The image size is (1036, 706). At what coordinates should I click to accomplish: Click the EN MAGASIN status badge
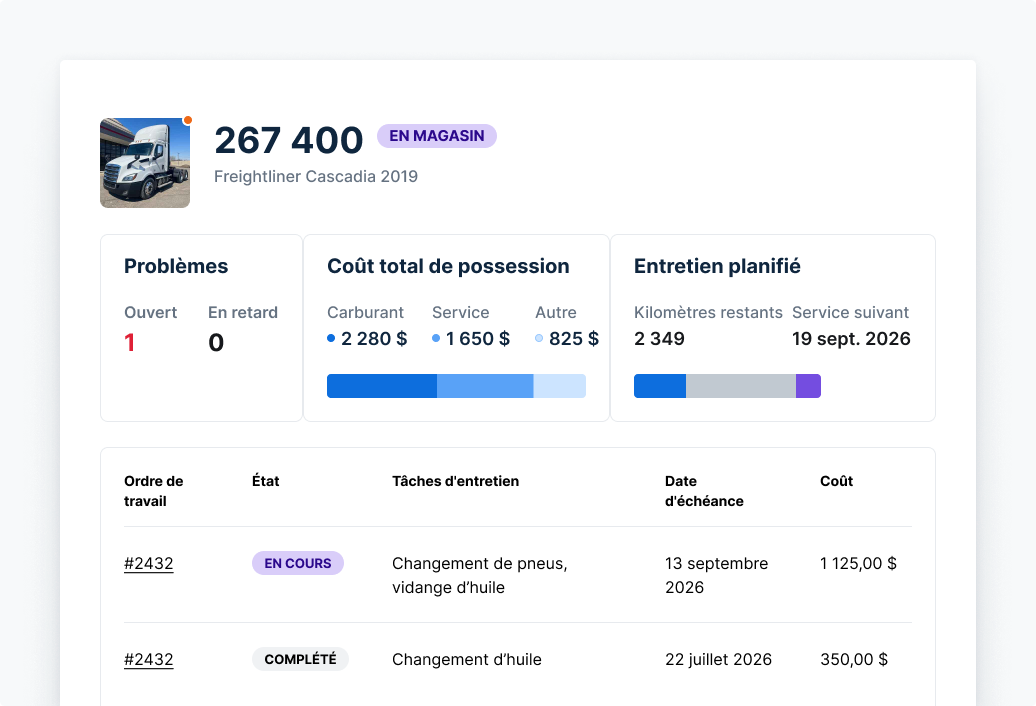pyautogui.click(x=437, y=136)
